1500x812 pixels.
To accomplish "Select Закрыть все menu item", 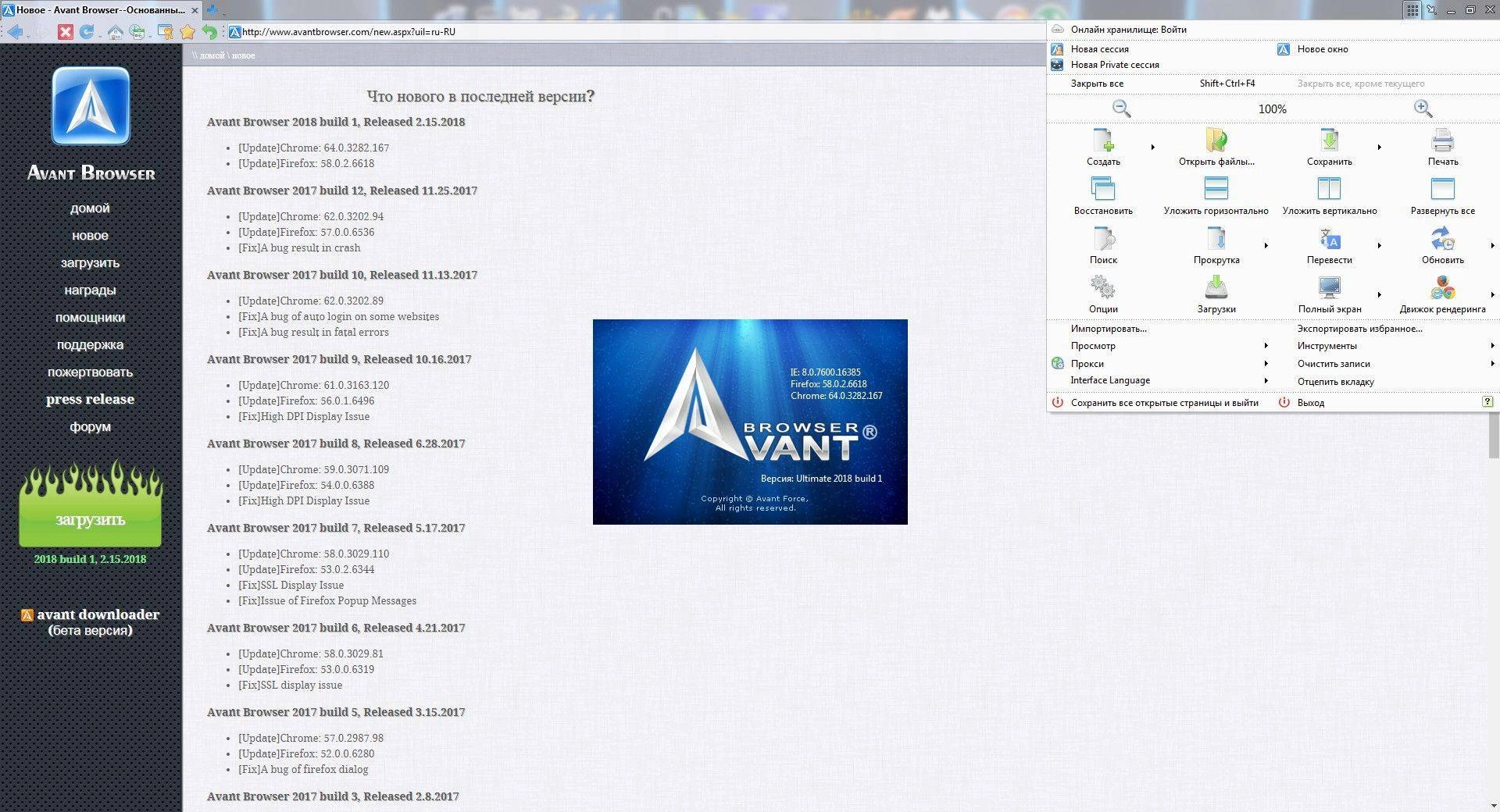I will coord(1097,84).
